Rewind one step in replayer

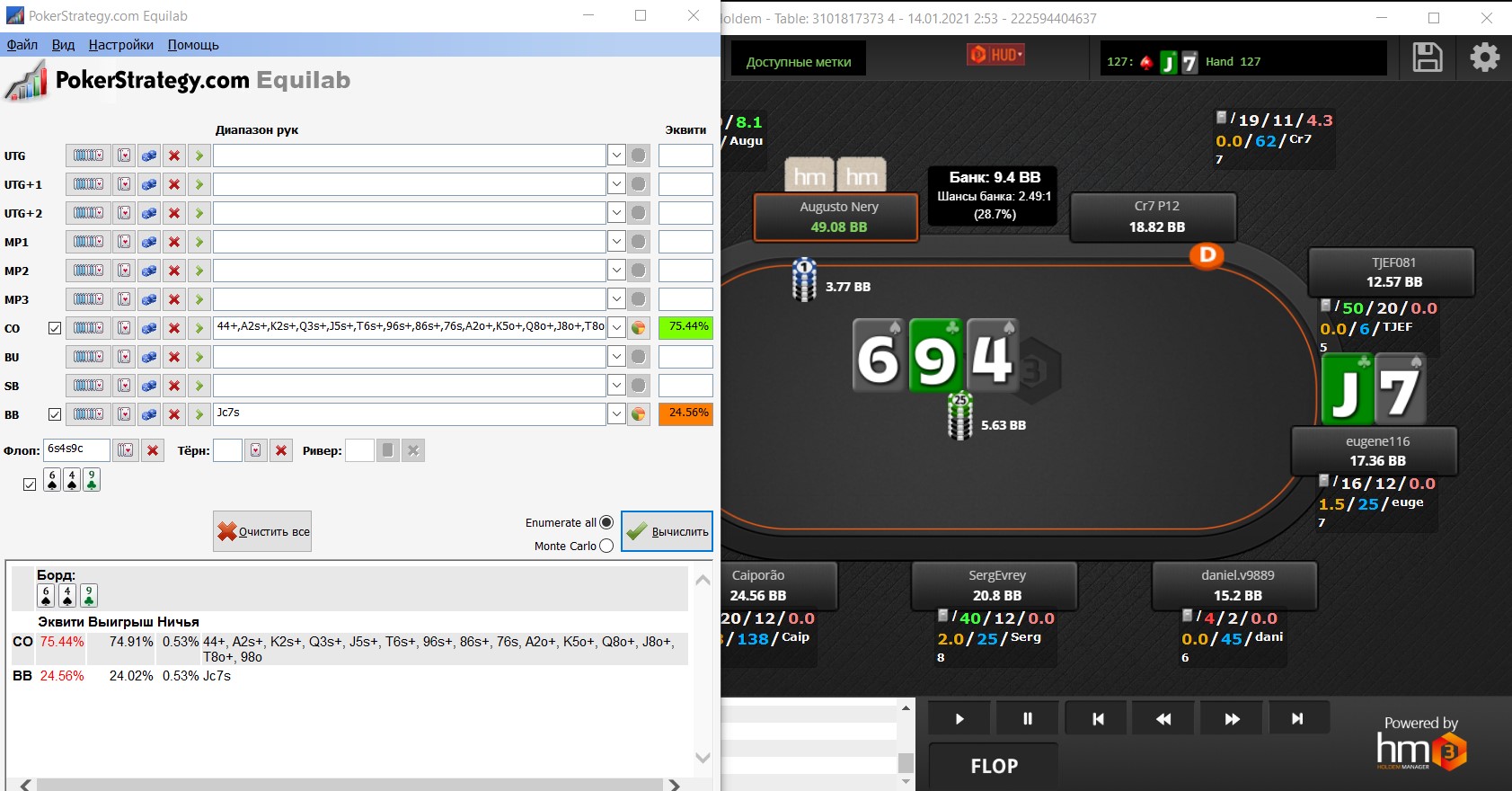[1163, 718]
